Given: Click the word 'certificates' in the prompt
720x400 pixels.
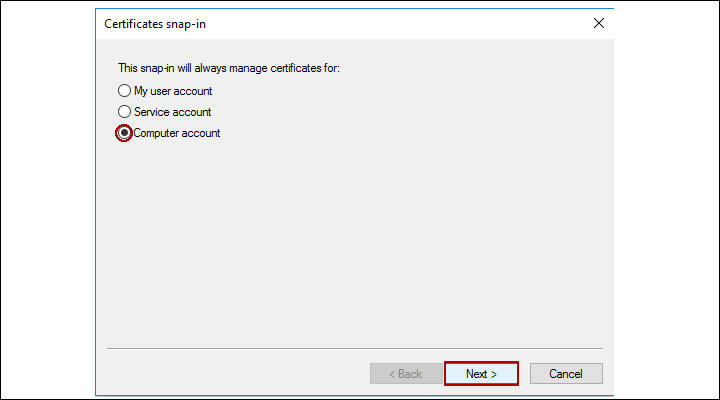Looking at the screenshot, I should (x=295, y=68).
